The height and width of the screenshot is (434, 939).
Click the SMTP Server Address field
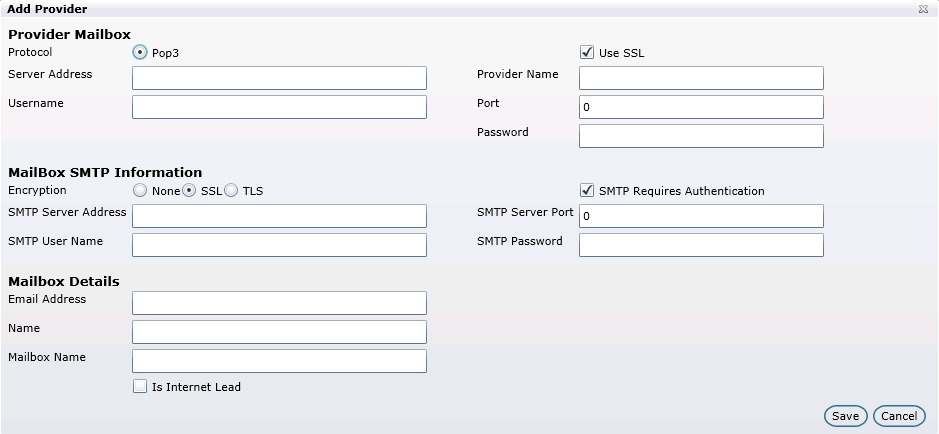(x=279, y=216)
